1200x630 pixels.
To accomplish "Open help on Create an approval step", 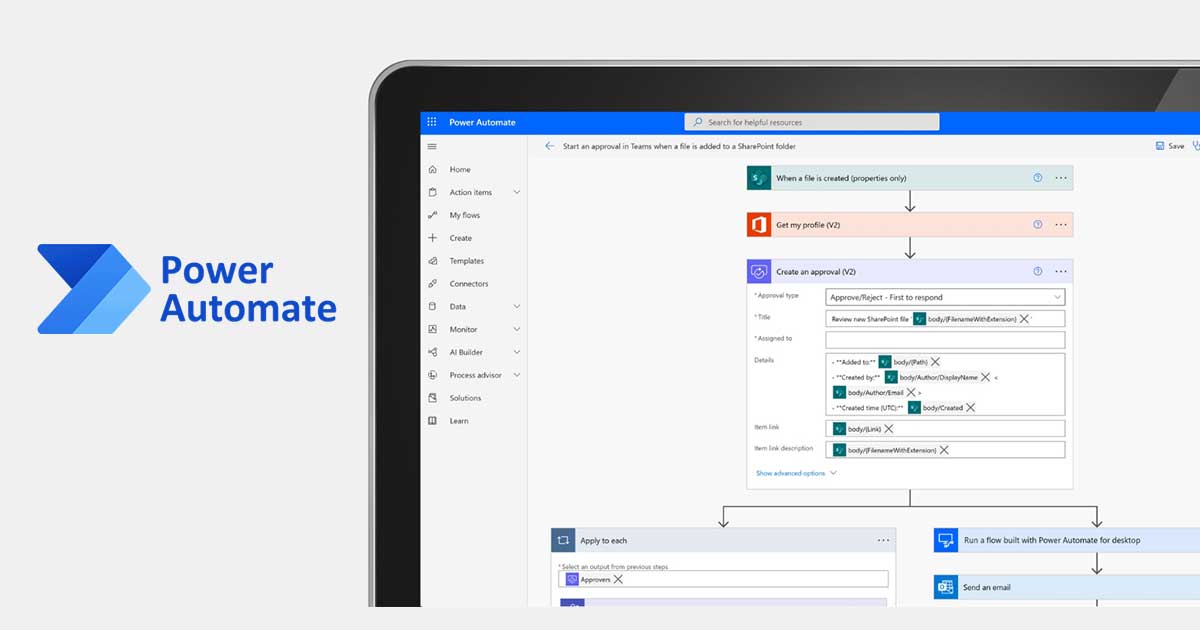I will [x=1037, y=271].
